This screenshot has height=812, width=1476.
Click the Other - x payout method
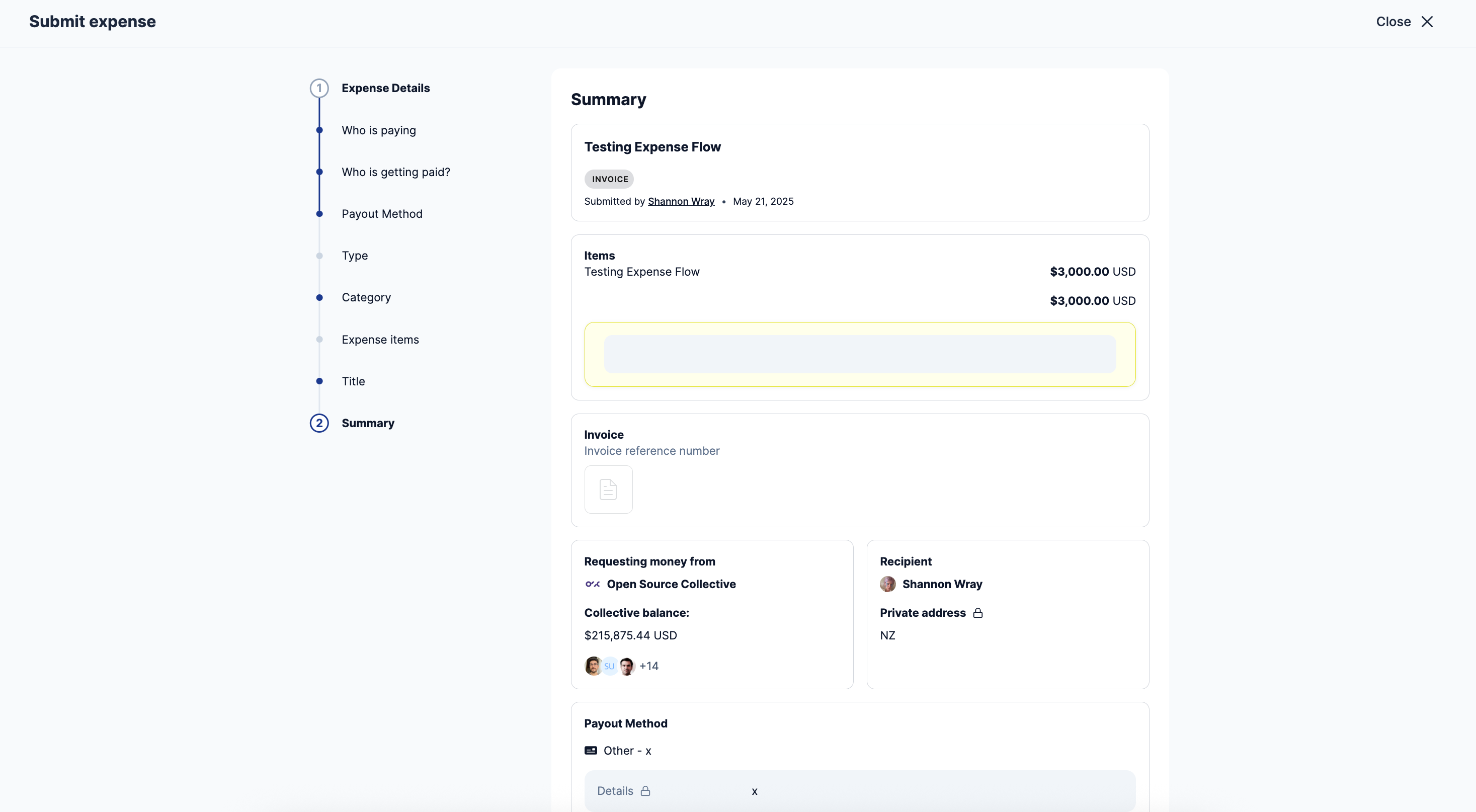point(627,750)
